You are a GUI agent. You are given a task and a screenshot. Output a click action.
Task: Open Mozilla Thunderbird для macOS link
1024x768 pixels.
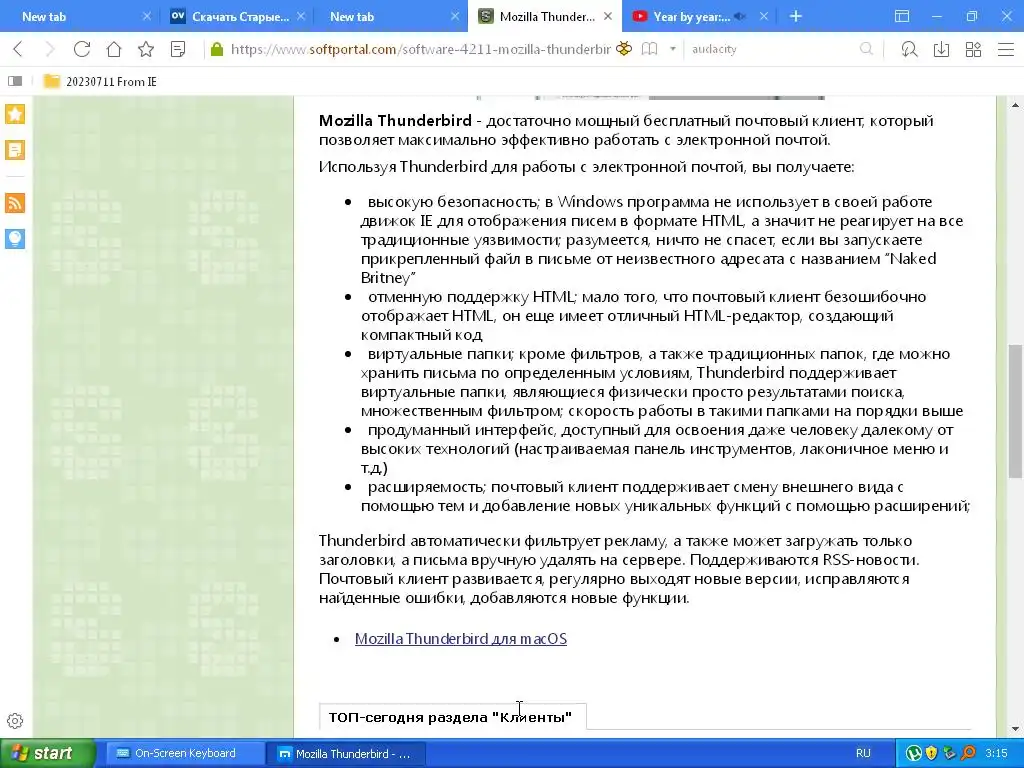(x=460, y=639)
